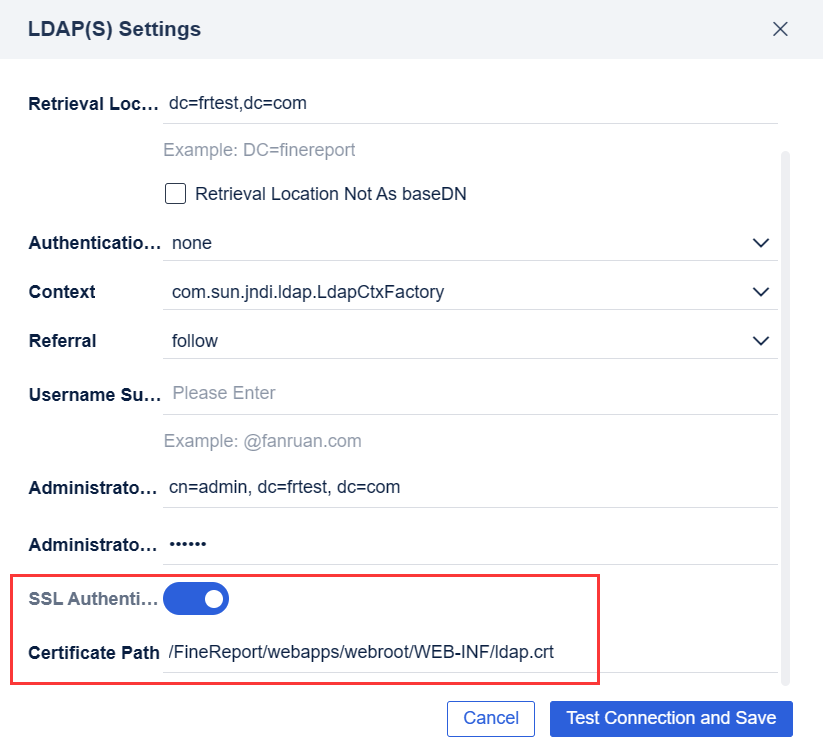Close the LDAP(S) Settings dialog

pos(780,29)
